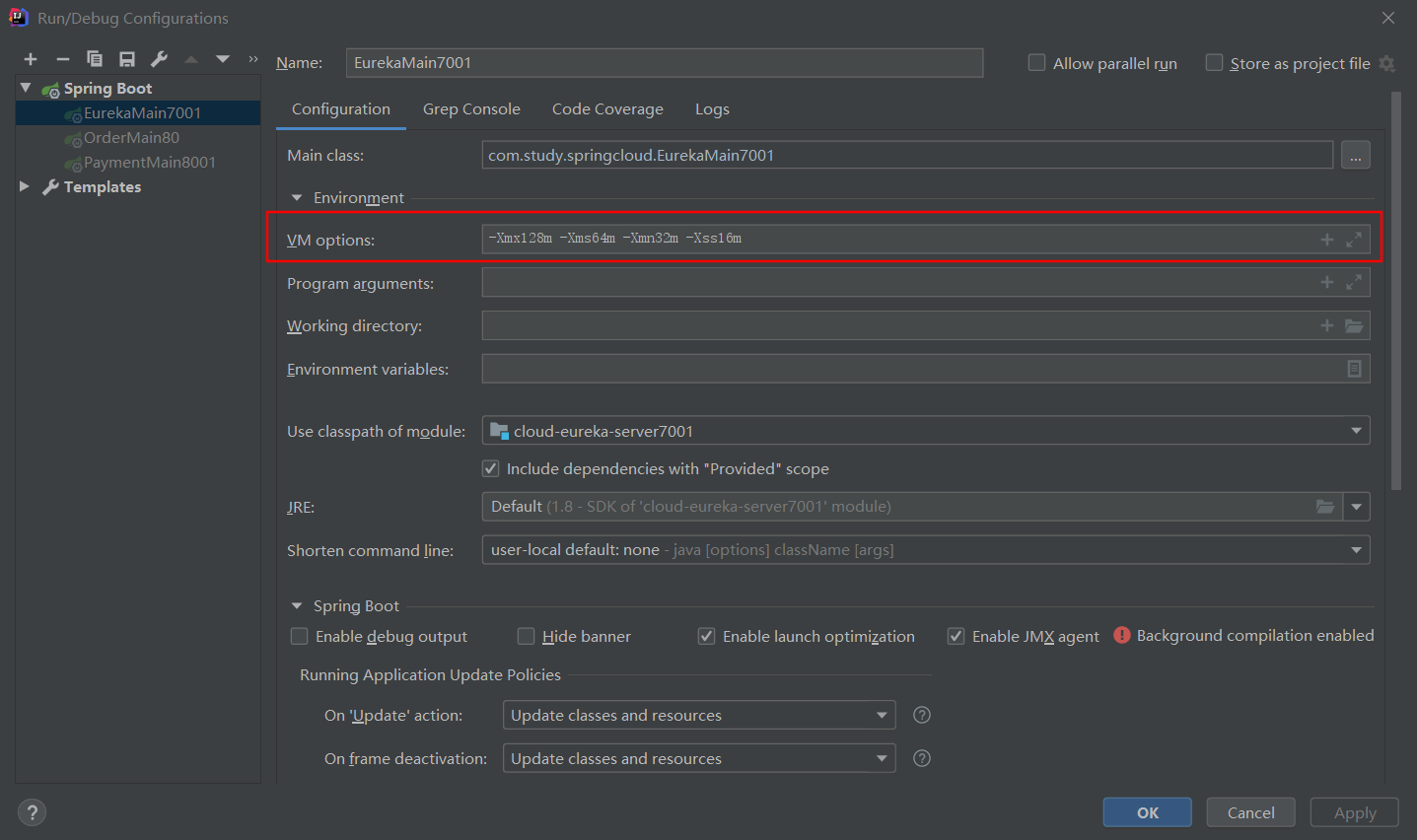Switch to the Configuration tab
This screenshot has width=1417, height=840.
pyautogui.click(x=341, y=109)
